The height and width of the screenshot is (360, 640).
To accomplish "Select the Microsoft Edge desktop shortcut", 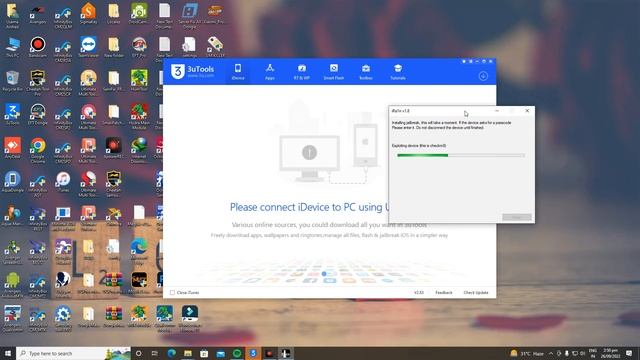I will tap(139, 251).
